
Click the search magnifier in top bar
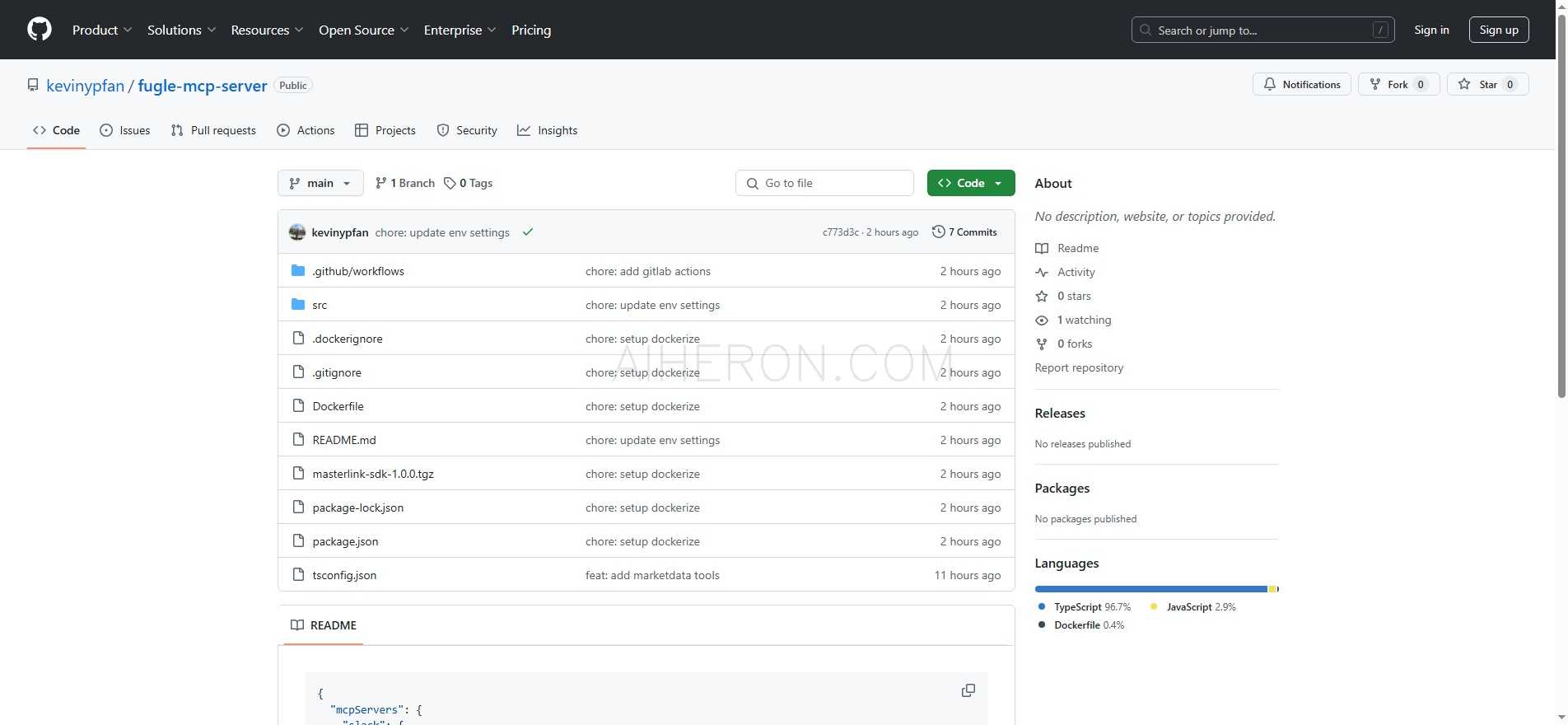[1146, 30]
